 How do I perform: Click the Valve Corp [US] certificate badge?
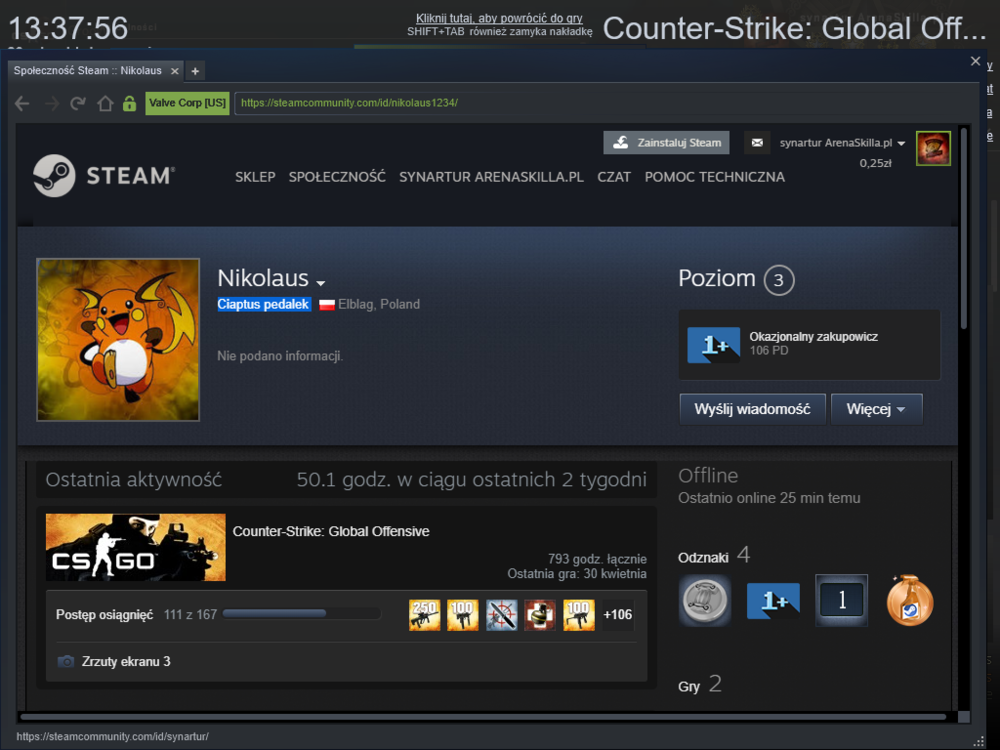(x=188, y=103)
